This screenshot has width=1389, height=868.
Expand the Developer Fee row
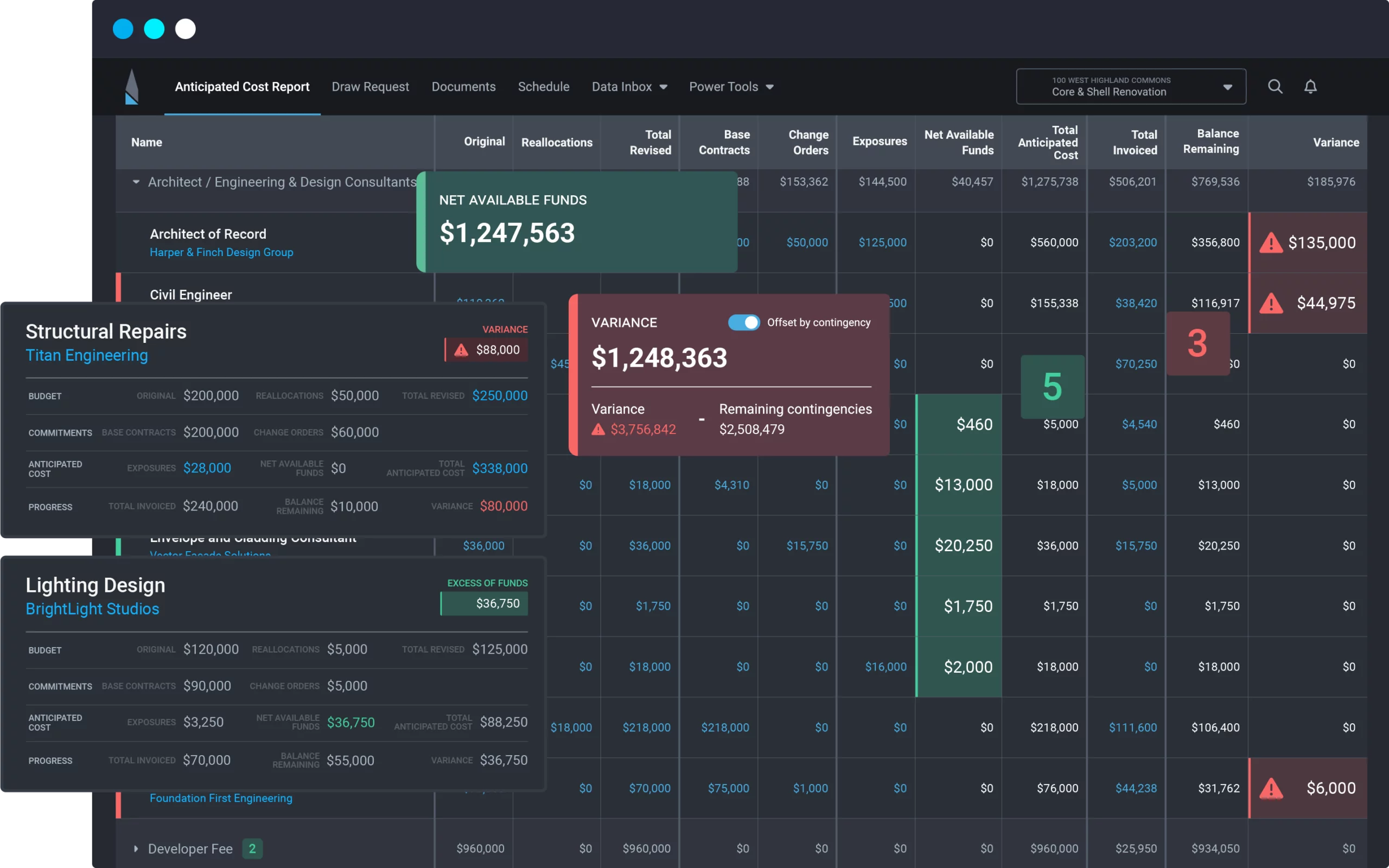click(136, 848)
